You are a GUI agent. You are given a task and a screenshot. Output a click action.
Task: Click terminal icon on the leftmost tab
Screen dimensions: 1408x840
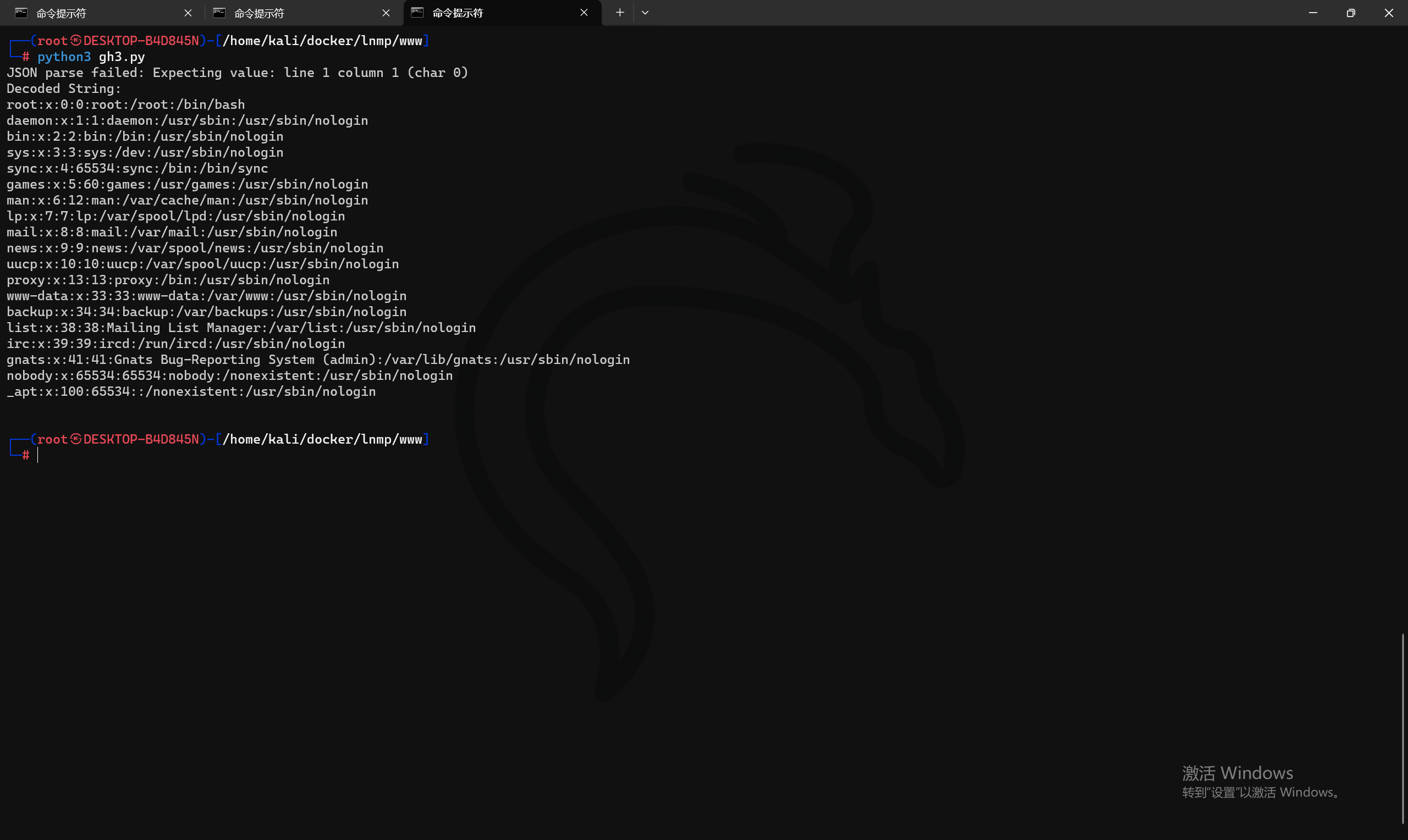click(21, 13)
